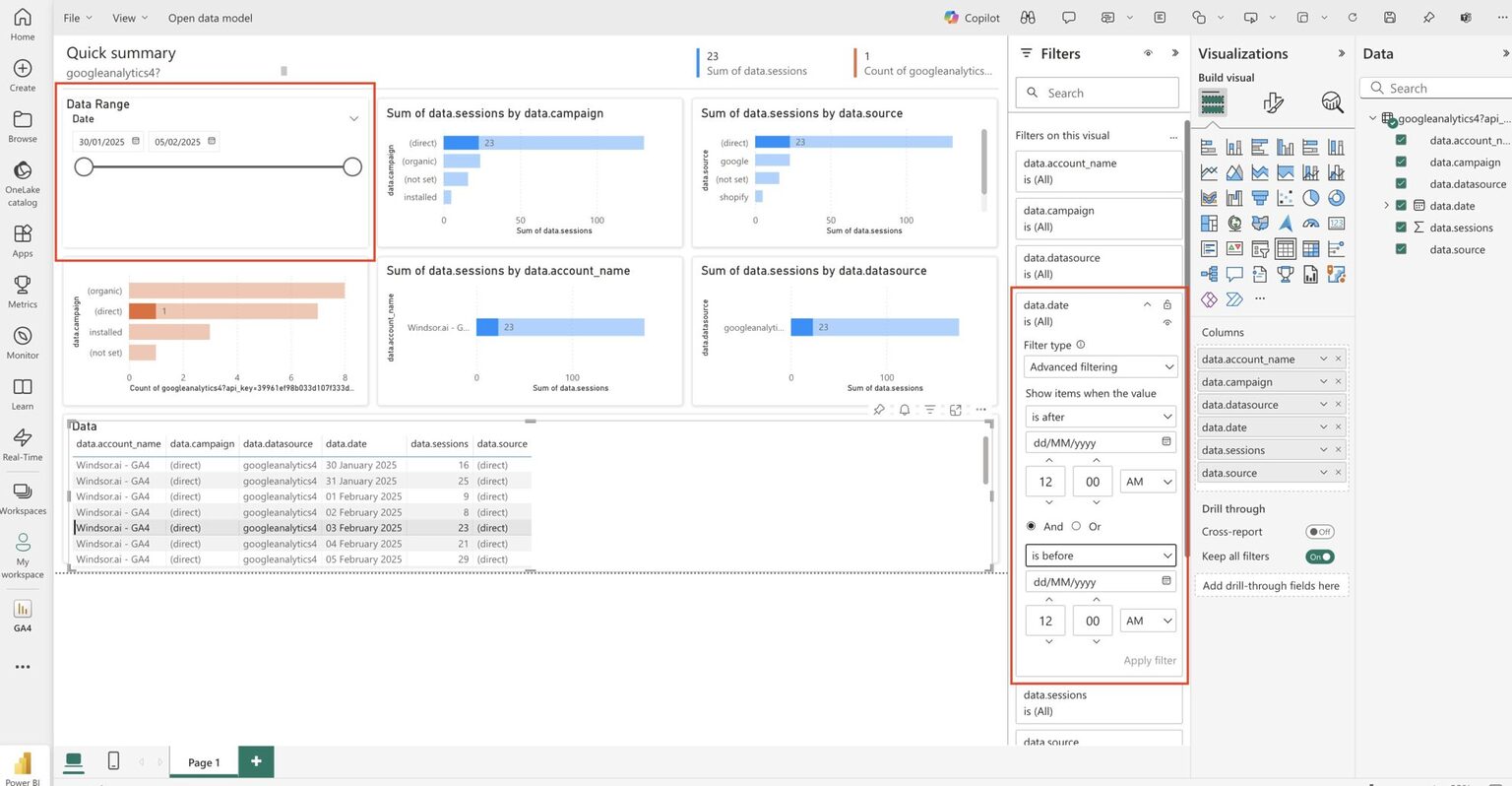Screen dimensions: 1512x786
Task: Expand the data.date field hierarchy
Action: pyautogui.click(x=1386, y=205)
